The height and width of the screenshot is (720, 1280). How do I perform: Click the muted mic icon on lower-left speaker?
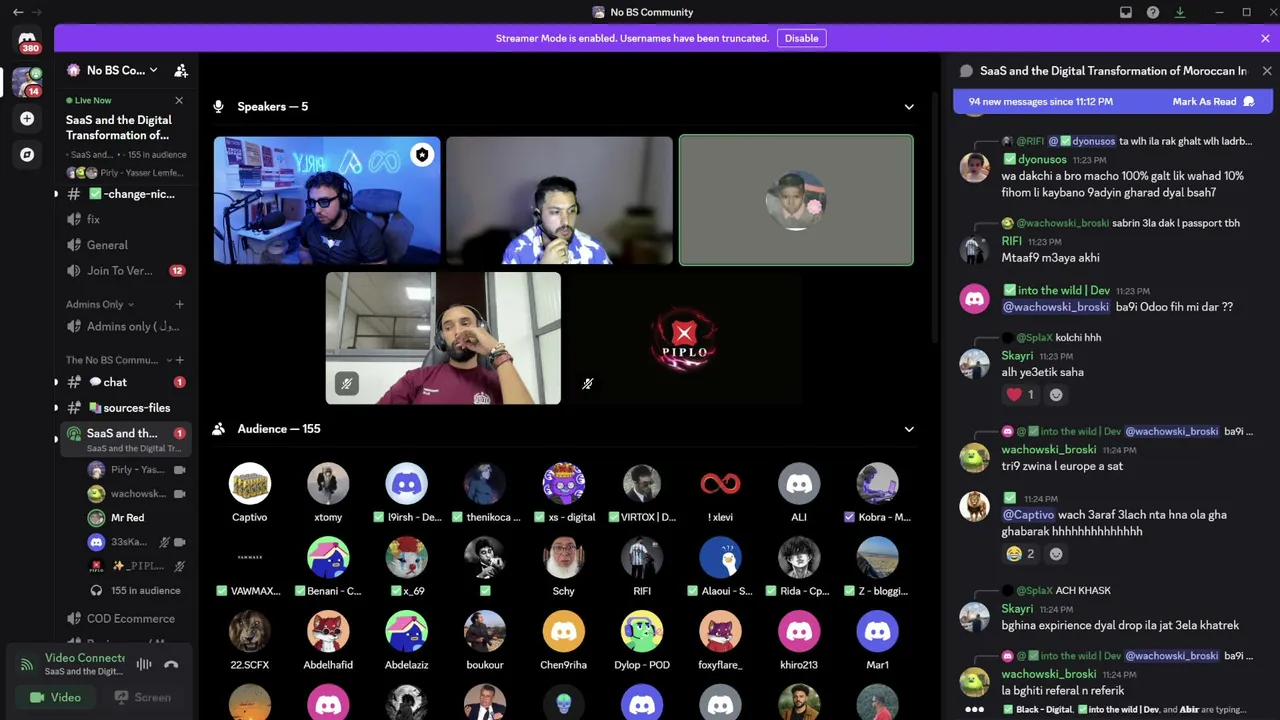pyautogui.click(x=346, y=384)
